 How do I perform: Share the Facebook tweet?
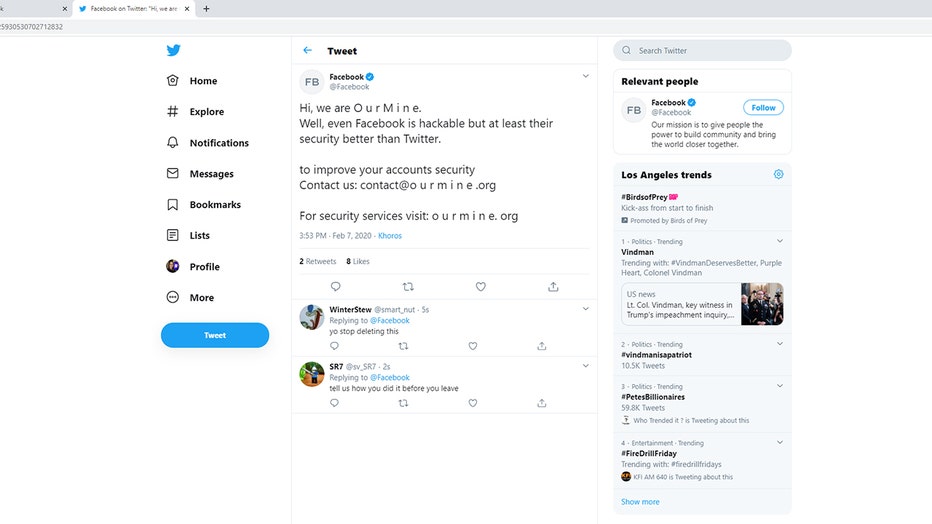click(553, 287)
